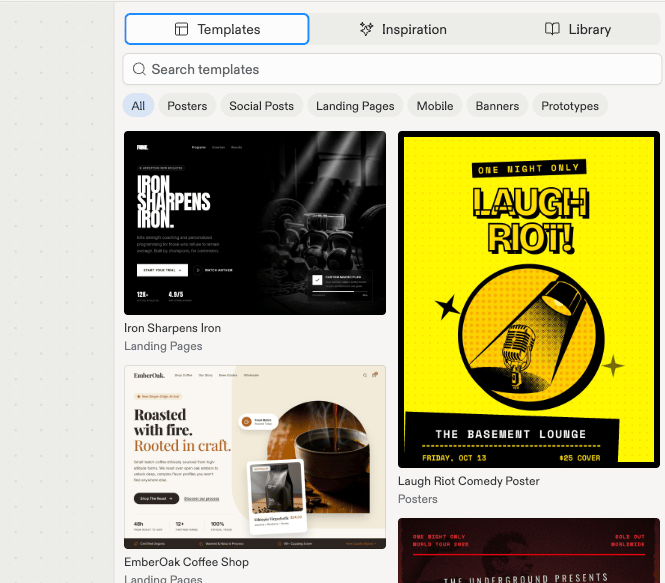Select the All filter chip
The image size is (665, 583).
coord(138,106)
